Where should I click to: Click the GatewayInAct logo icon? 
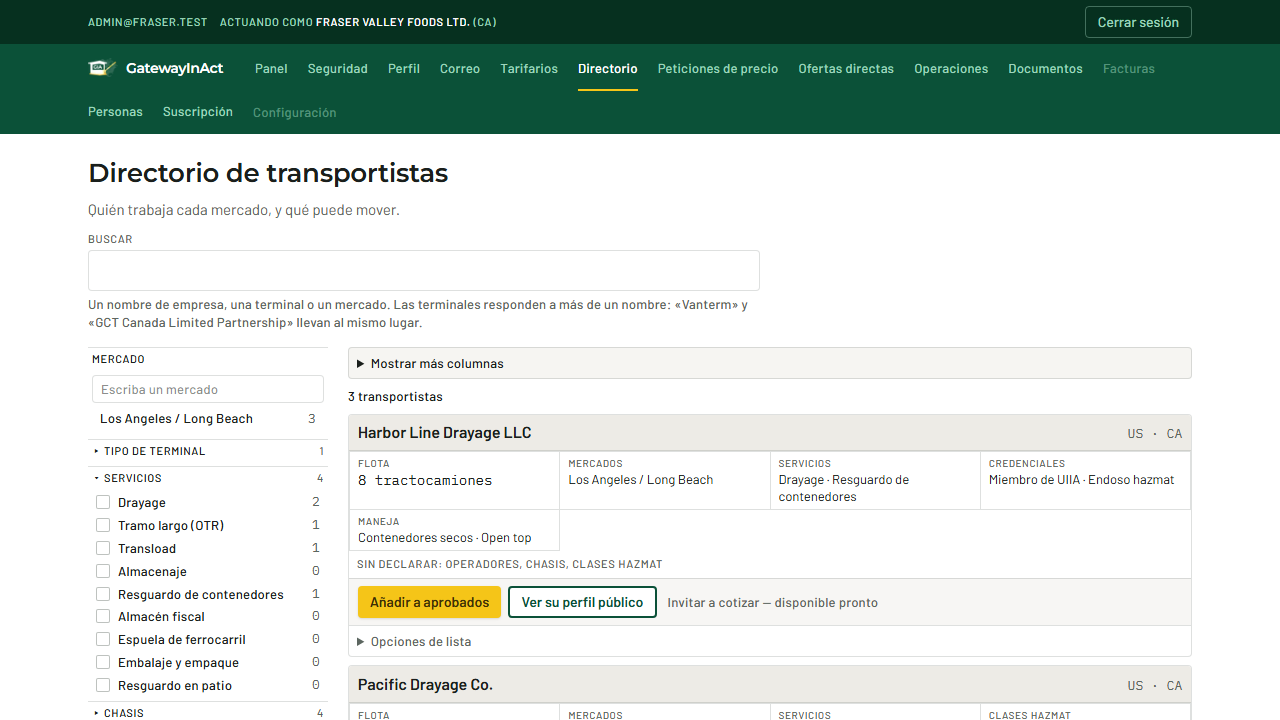[x=103, y=68]
